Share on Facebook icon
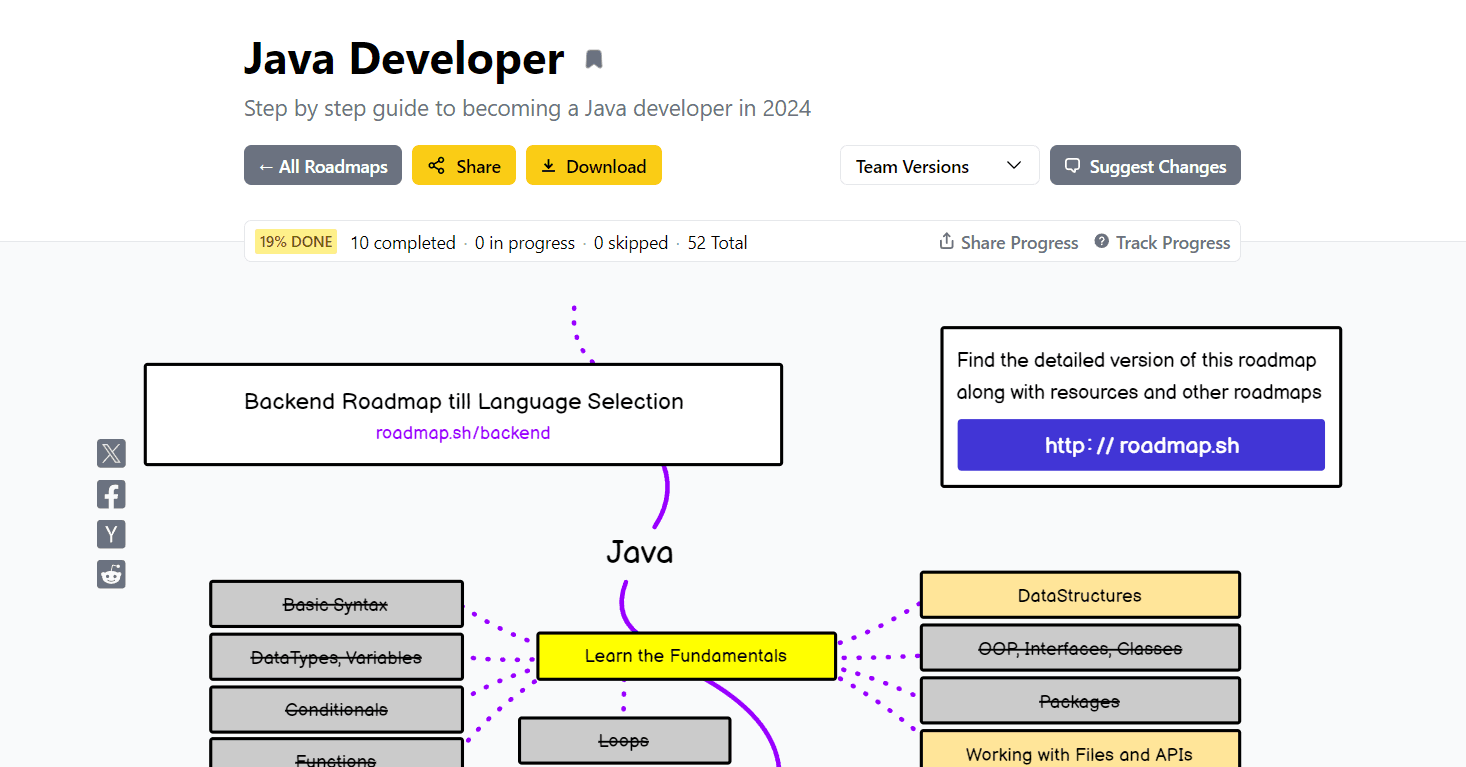 click(x=111, y=494)
